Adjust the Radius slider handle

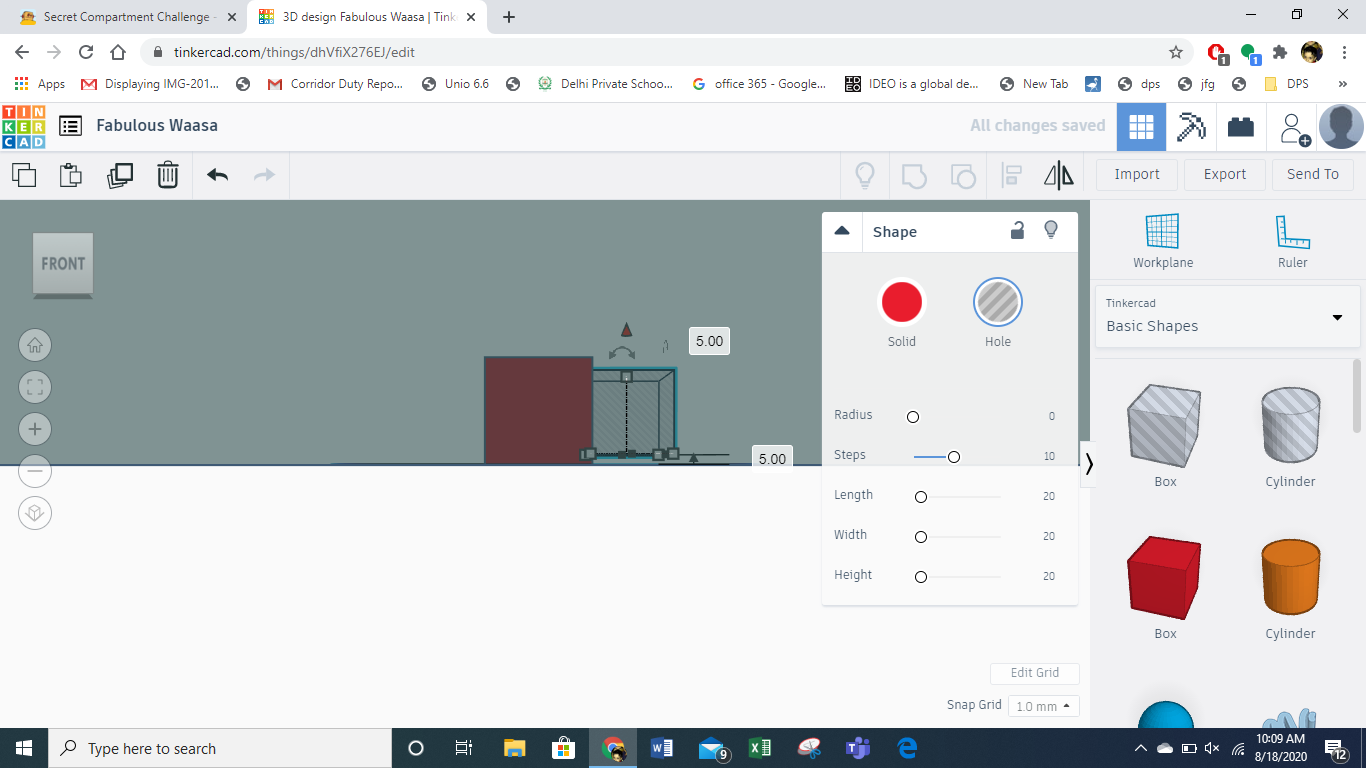click(x=913, y=417)
